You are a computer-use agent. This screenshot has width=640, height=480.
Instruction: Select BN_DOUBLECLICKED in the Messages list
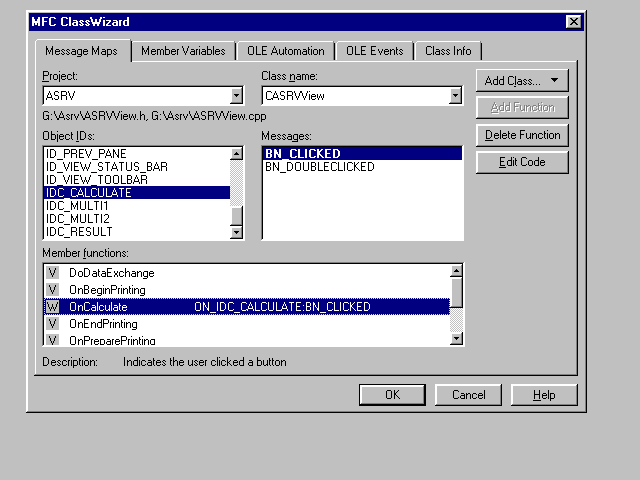click(319, 167)
